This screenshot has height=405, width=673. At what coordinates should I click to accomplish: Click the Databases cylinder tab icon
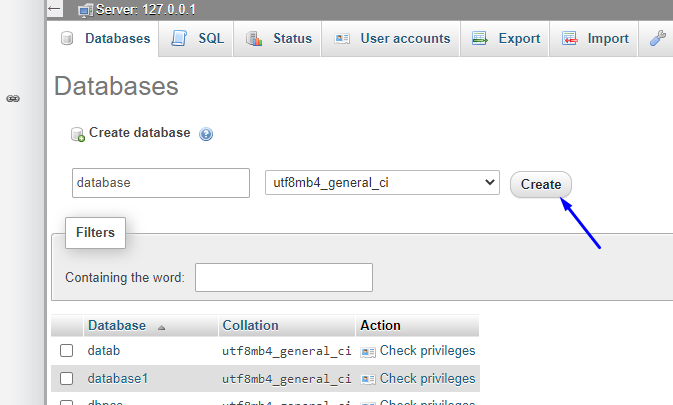point(67,38)
